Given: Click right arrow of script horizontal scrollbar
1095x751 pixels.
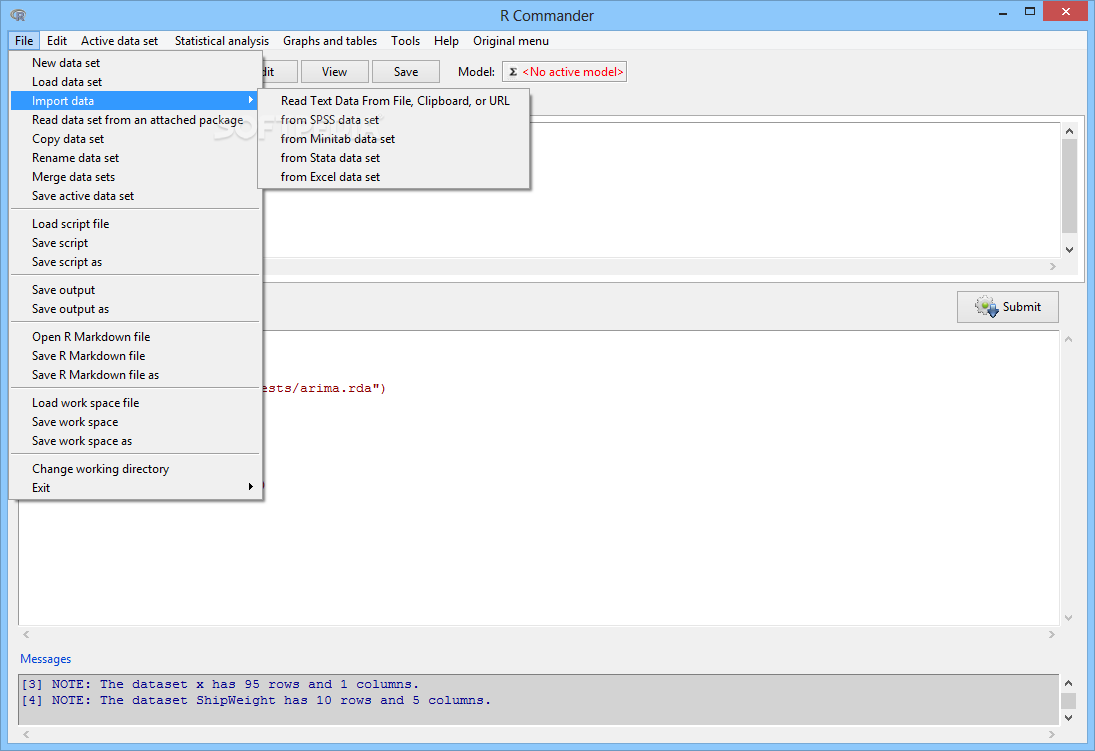Looking at the screenshot, I should [x=1052, y=266].
